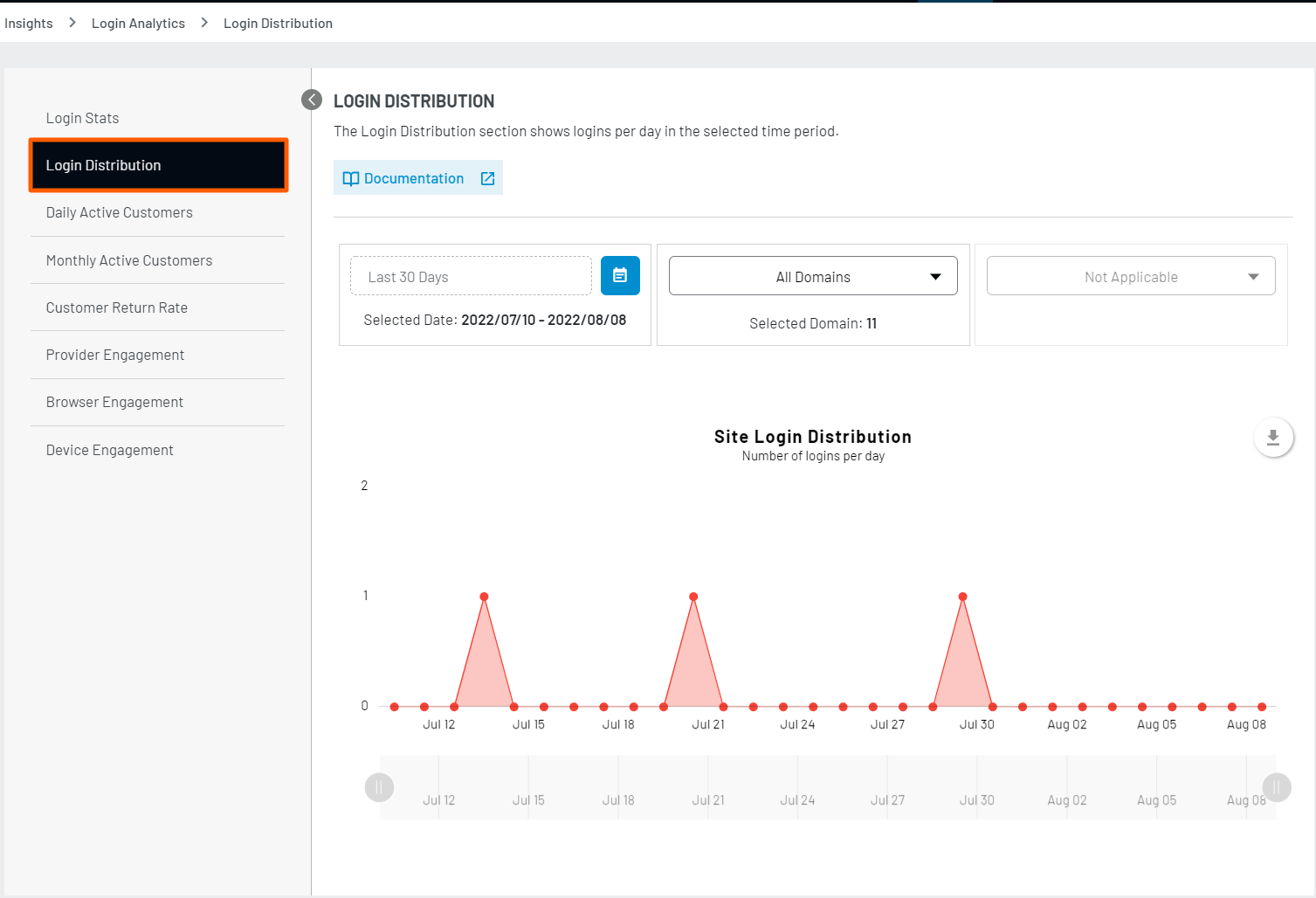Go to Insights via the breadcrumb
The height and width of the screenshot is (898, 1316).
point(29,22)
